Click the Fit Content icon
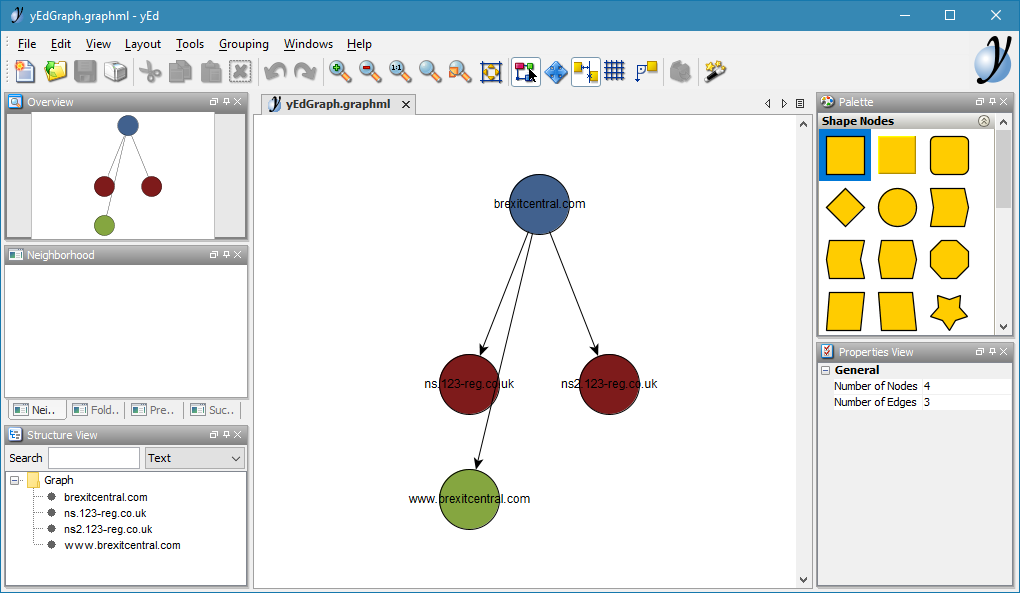 tap(491, 71)
